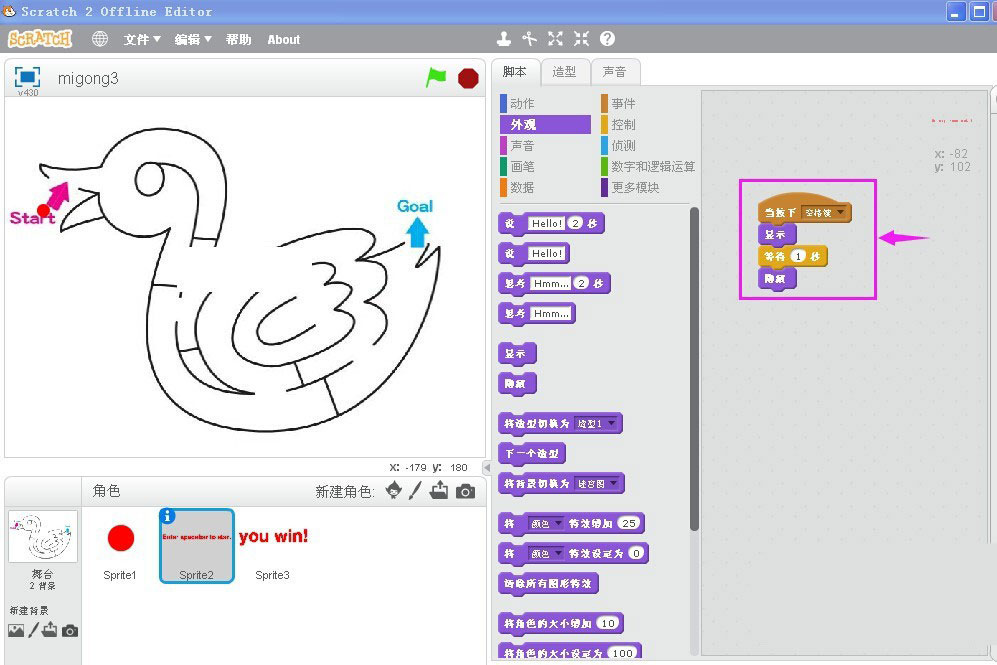
Task: Click the 下一个造型 block
Action: tap(532, 454)
